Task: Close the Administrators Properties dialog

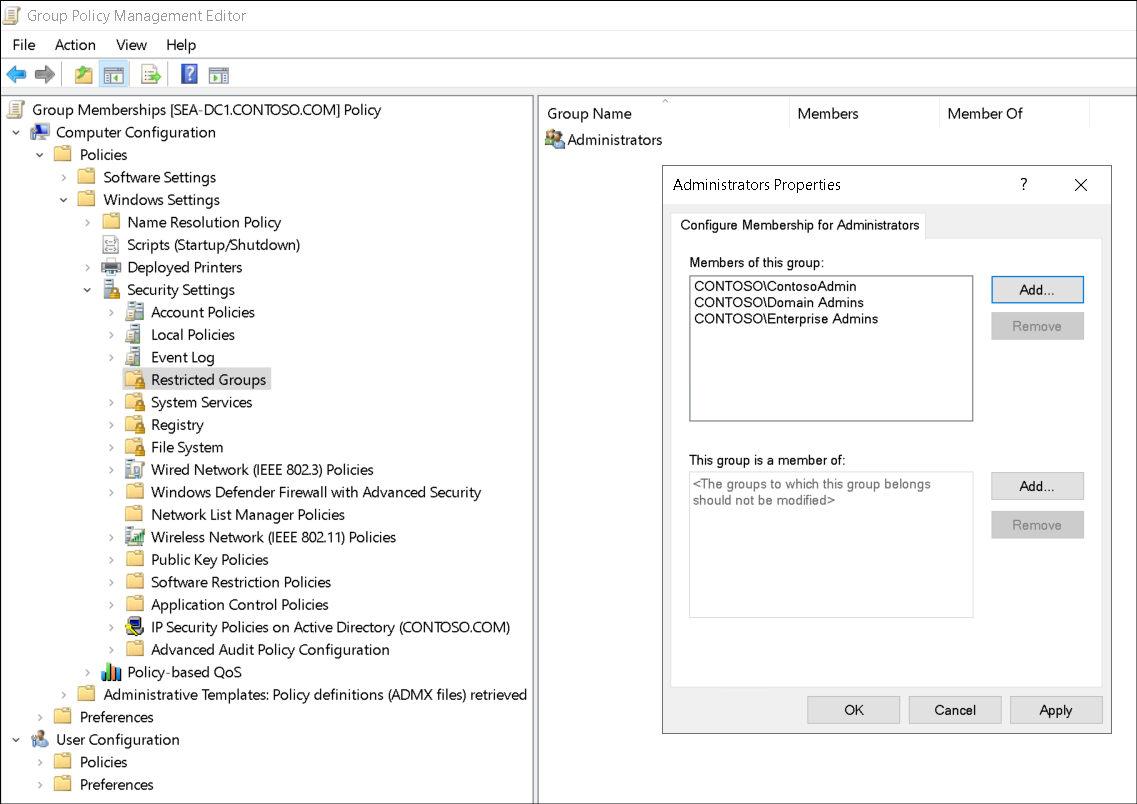Action: click(x=1080, y=184)
